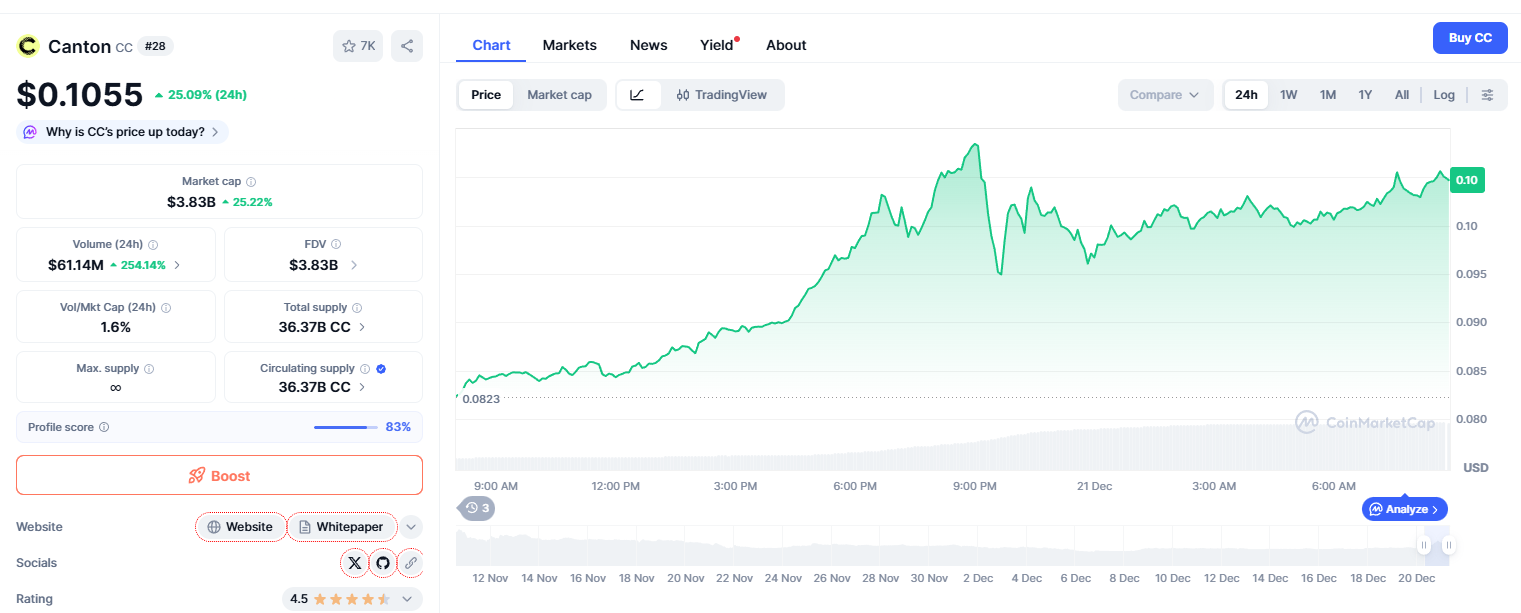Open chart settings sliders icon
The height and width of the screenshot is (613, 1521).
click(x=1487, y=95)
